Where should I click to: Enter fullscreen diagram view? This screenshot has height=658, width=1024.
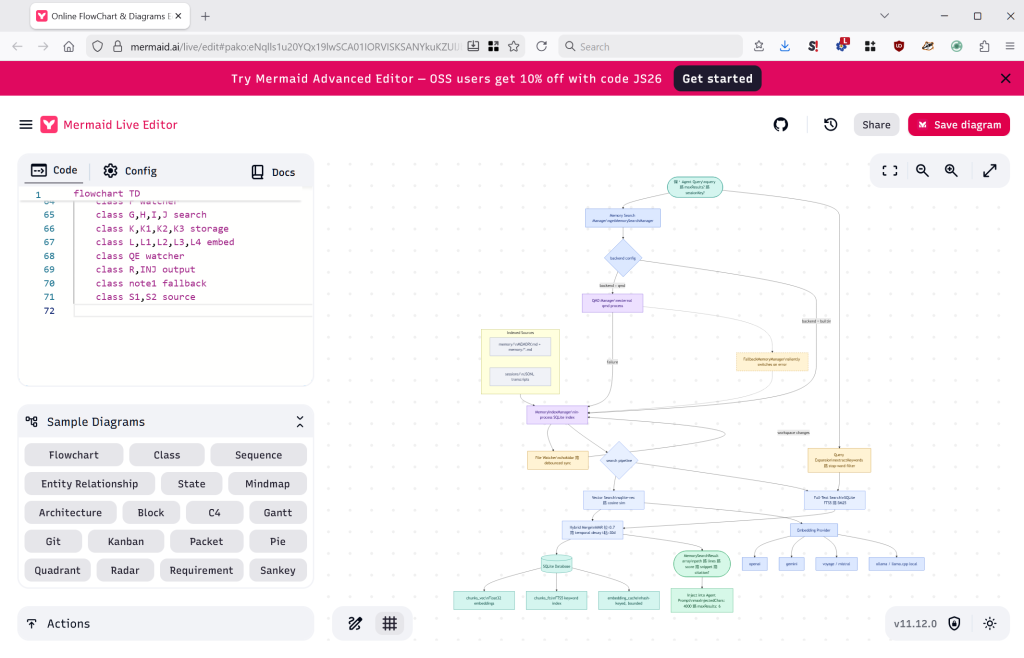pyautogui.click(x=889, y=170)
